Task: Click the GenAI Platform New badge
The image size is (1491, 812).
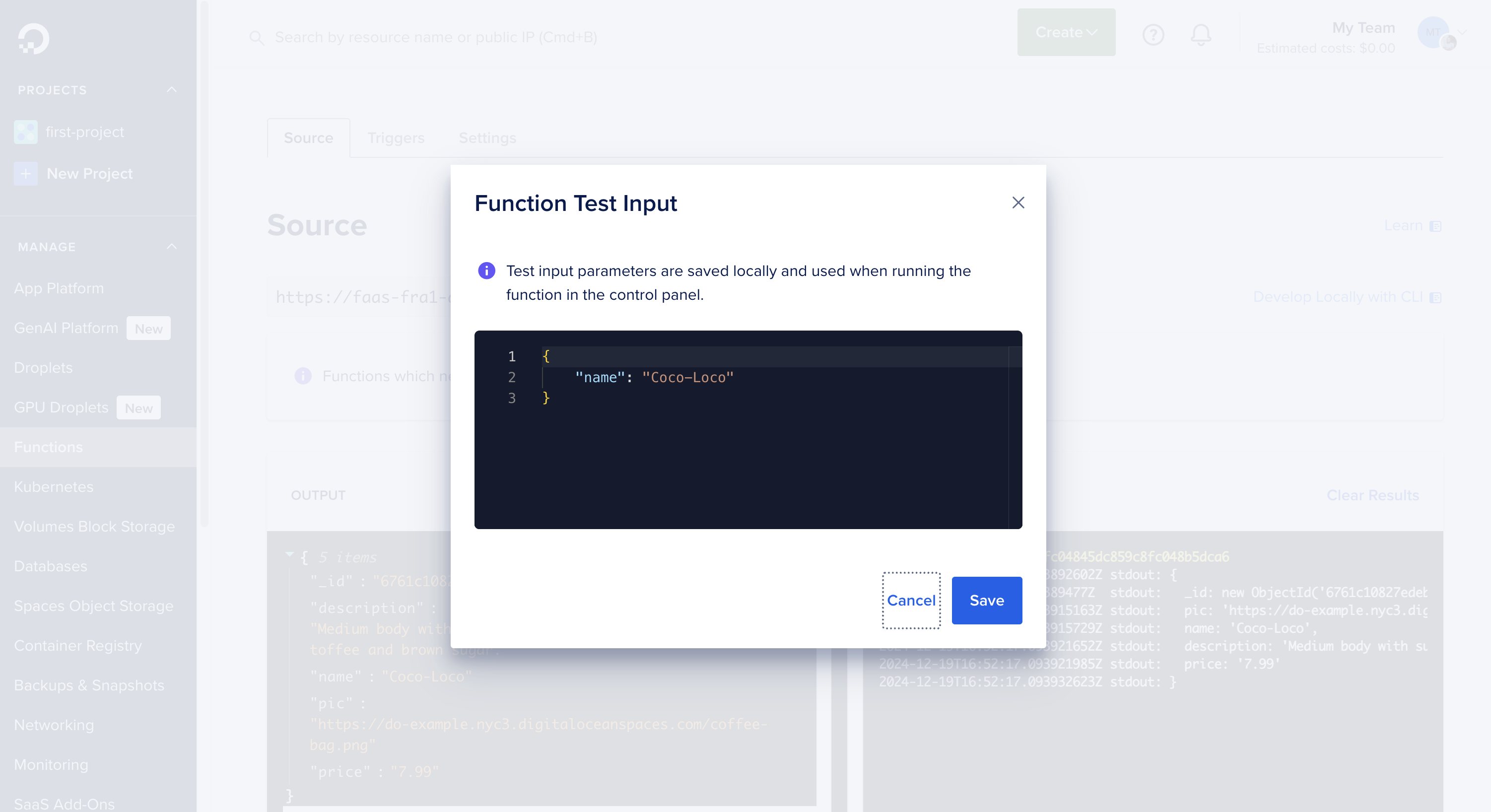Action: coord(148,327)
